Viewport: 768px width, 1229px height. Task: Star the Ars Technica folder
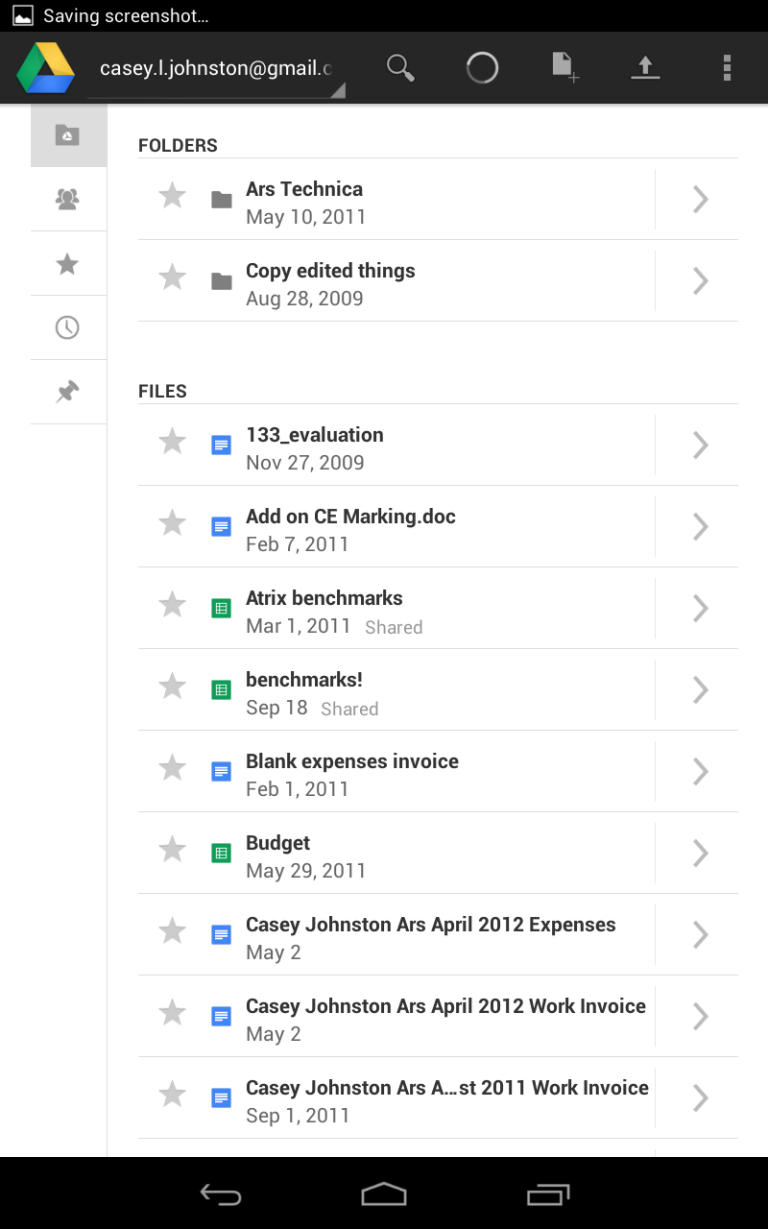point(171,198)
